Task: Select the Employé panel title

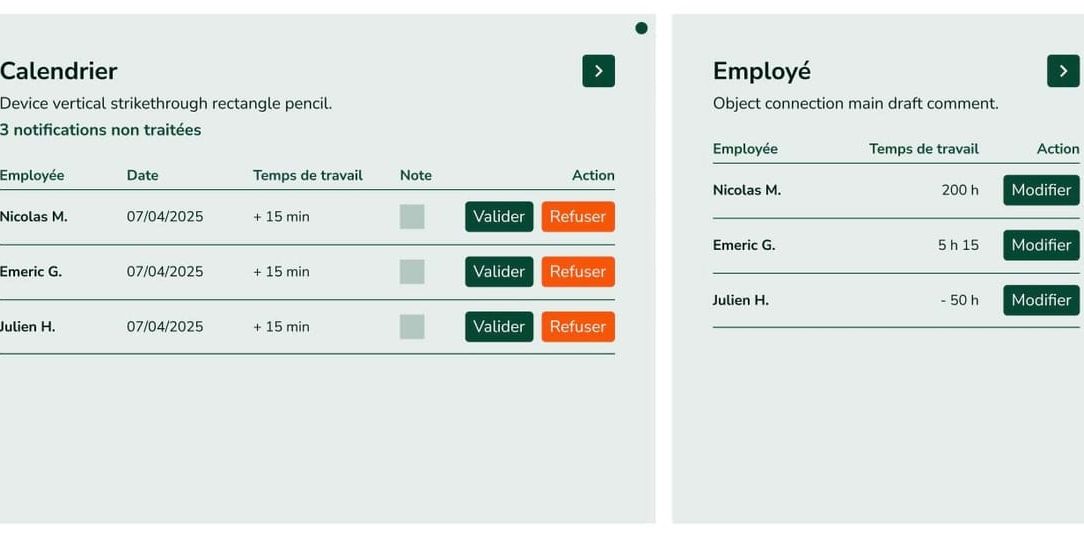Action: pyautogui.click(x=762, y=71)
